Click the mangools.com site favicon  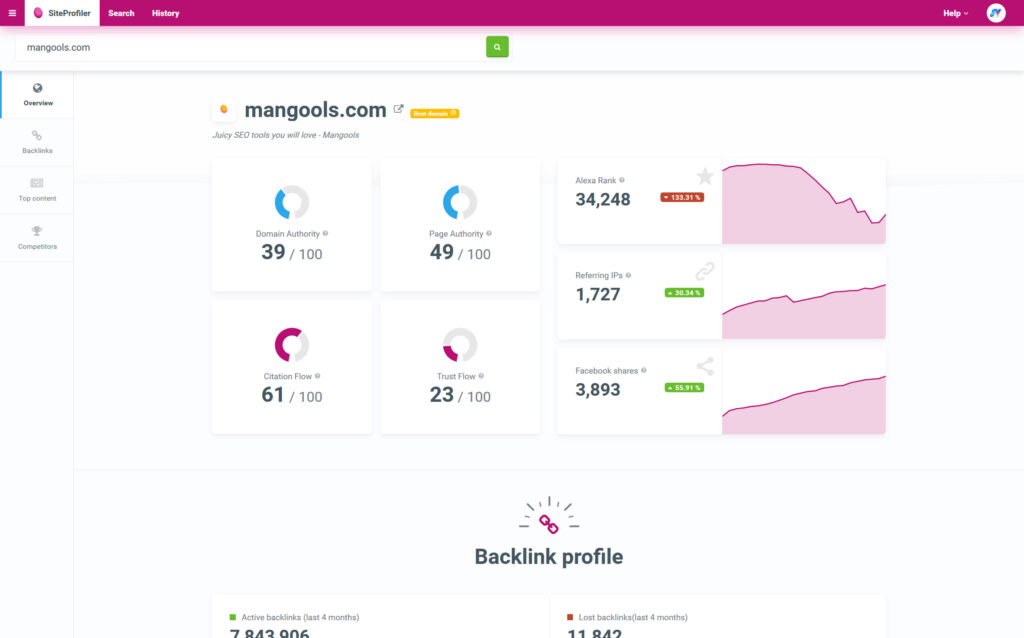tap(224, 110)
